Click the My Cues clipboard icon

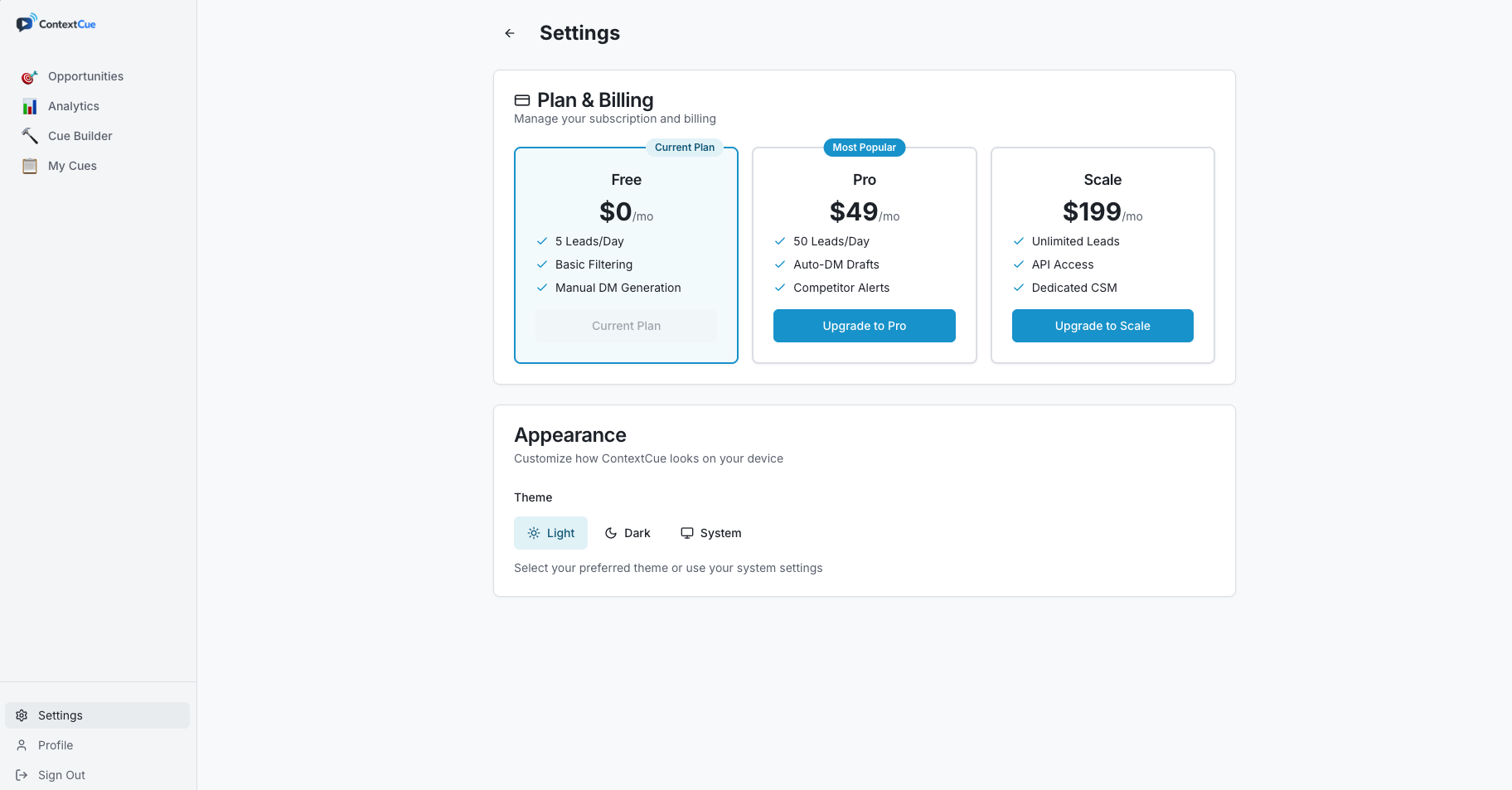pyautogui.click(x=30, y=166)
